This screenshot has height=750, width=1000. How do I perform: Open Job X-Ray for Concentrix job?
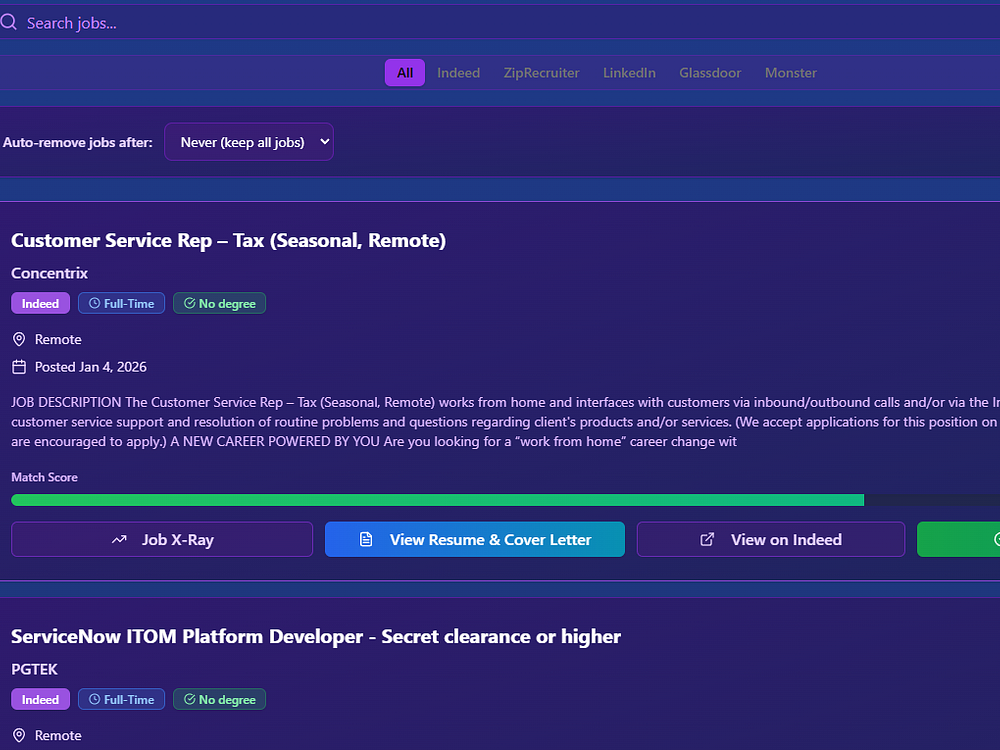point(162,540)
